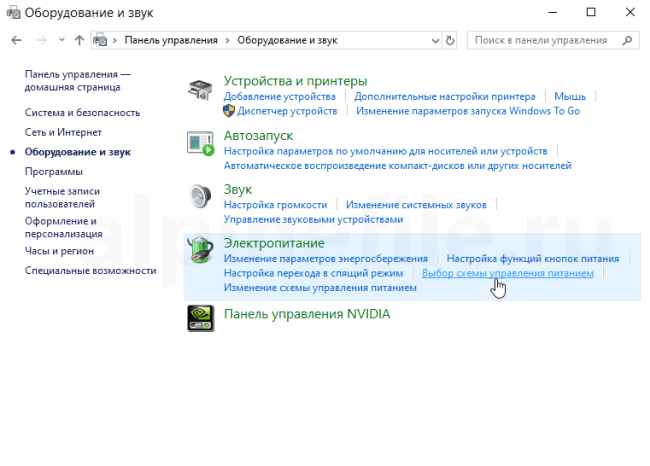The height and width of the screenshot is (466, 650).
Task: Open the Devices and Printers icon
Action: coord(200,90)
